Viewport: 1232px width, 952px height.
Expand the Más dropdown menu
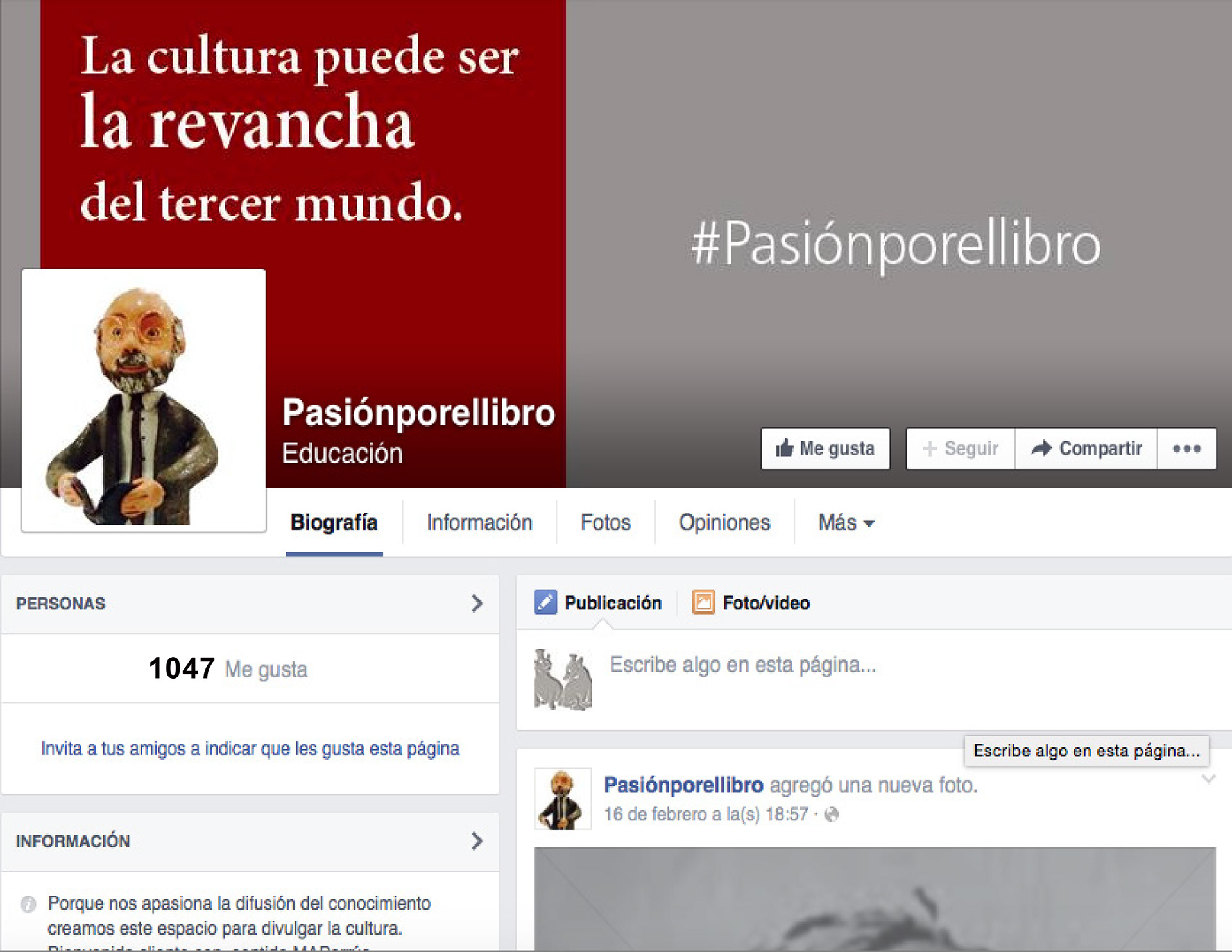point(846,523)
